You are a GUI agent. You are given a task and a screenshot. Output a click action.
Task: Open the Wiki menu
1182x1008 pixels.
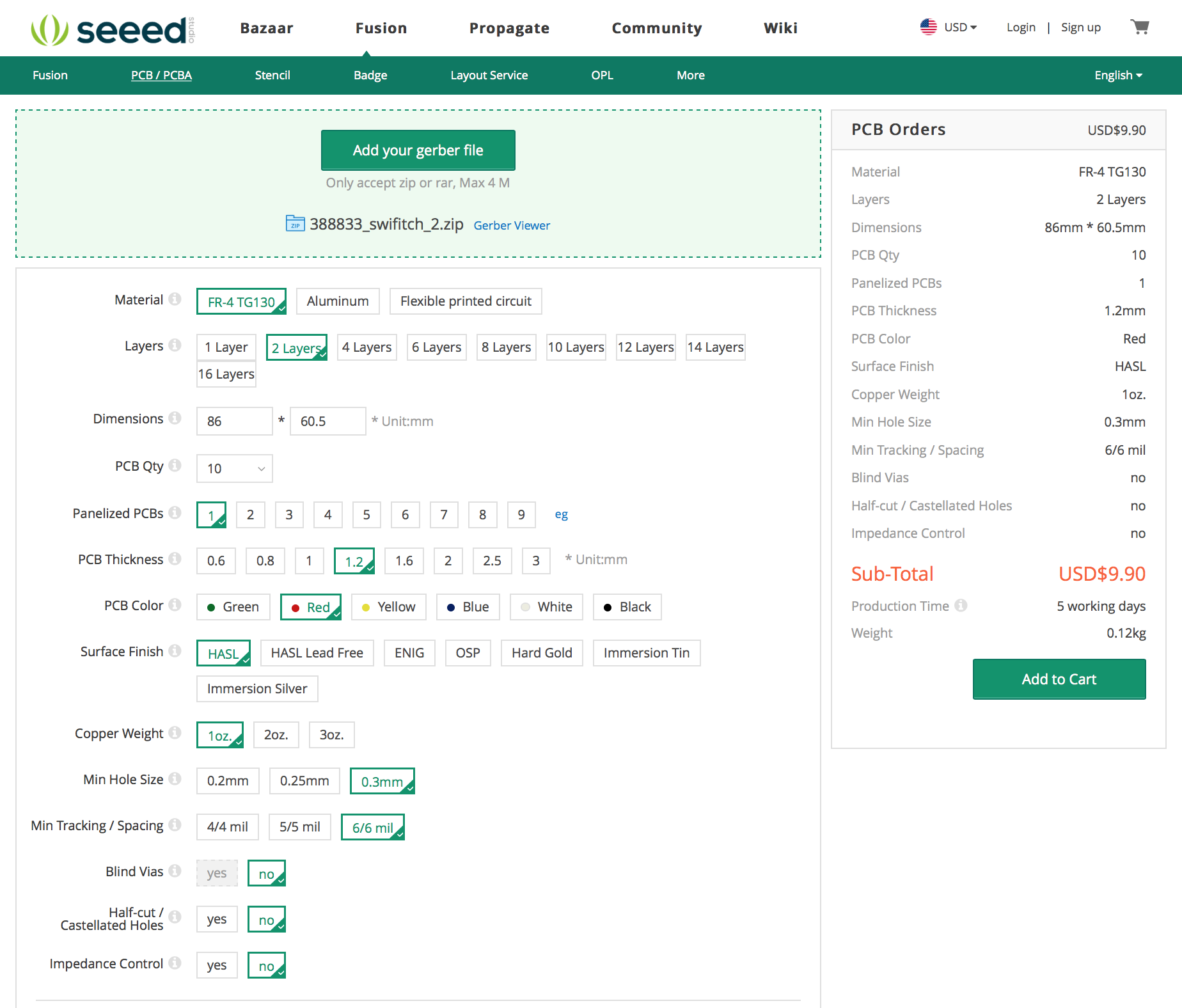[x=780, y=28]
